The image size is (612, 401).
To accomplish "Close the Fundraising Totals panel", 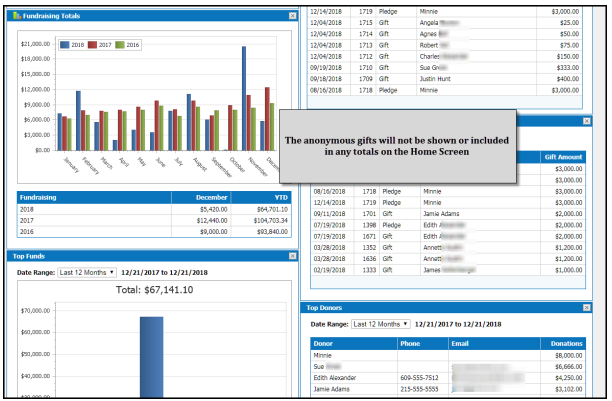I will [292, 16].
